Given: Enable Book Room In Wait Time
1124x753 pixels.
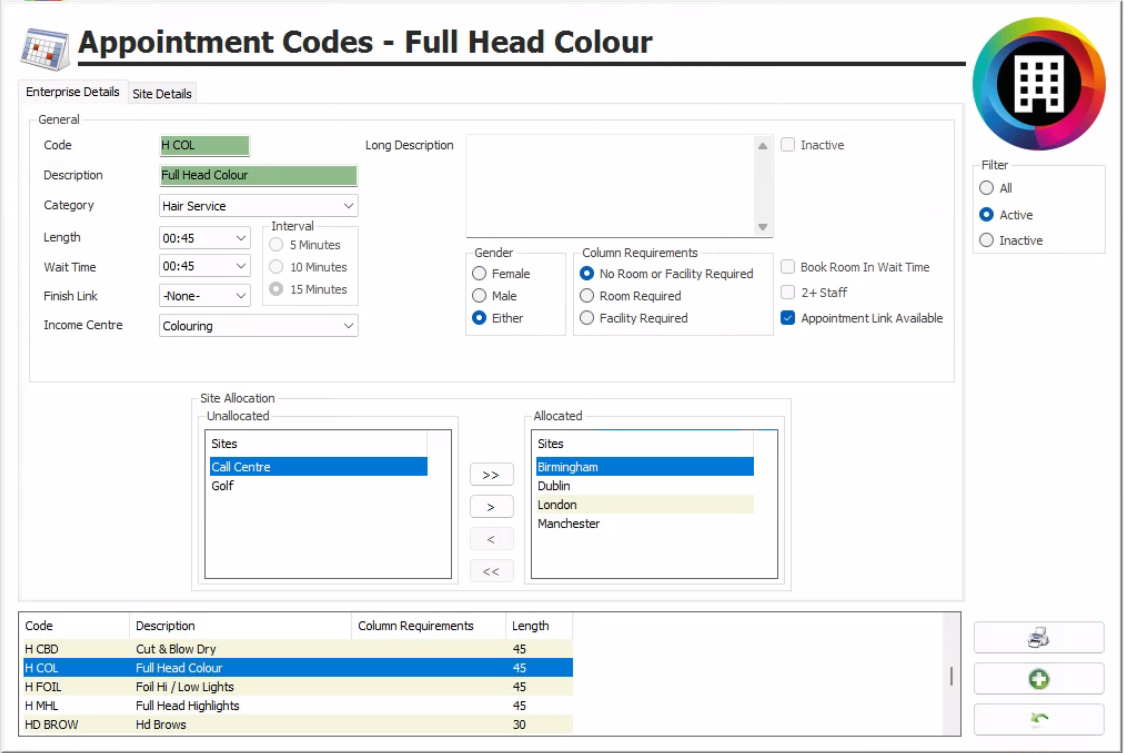Looking at the screenshot, I should coord(788,267).
